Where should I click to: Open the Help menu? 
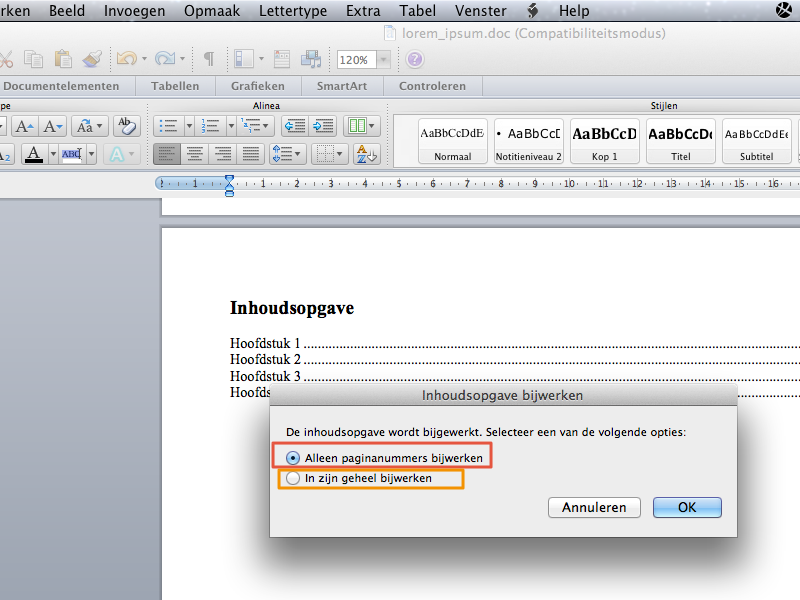(x=574, y=11)
